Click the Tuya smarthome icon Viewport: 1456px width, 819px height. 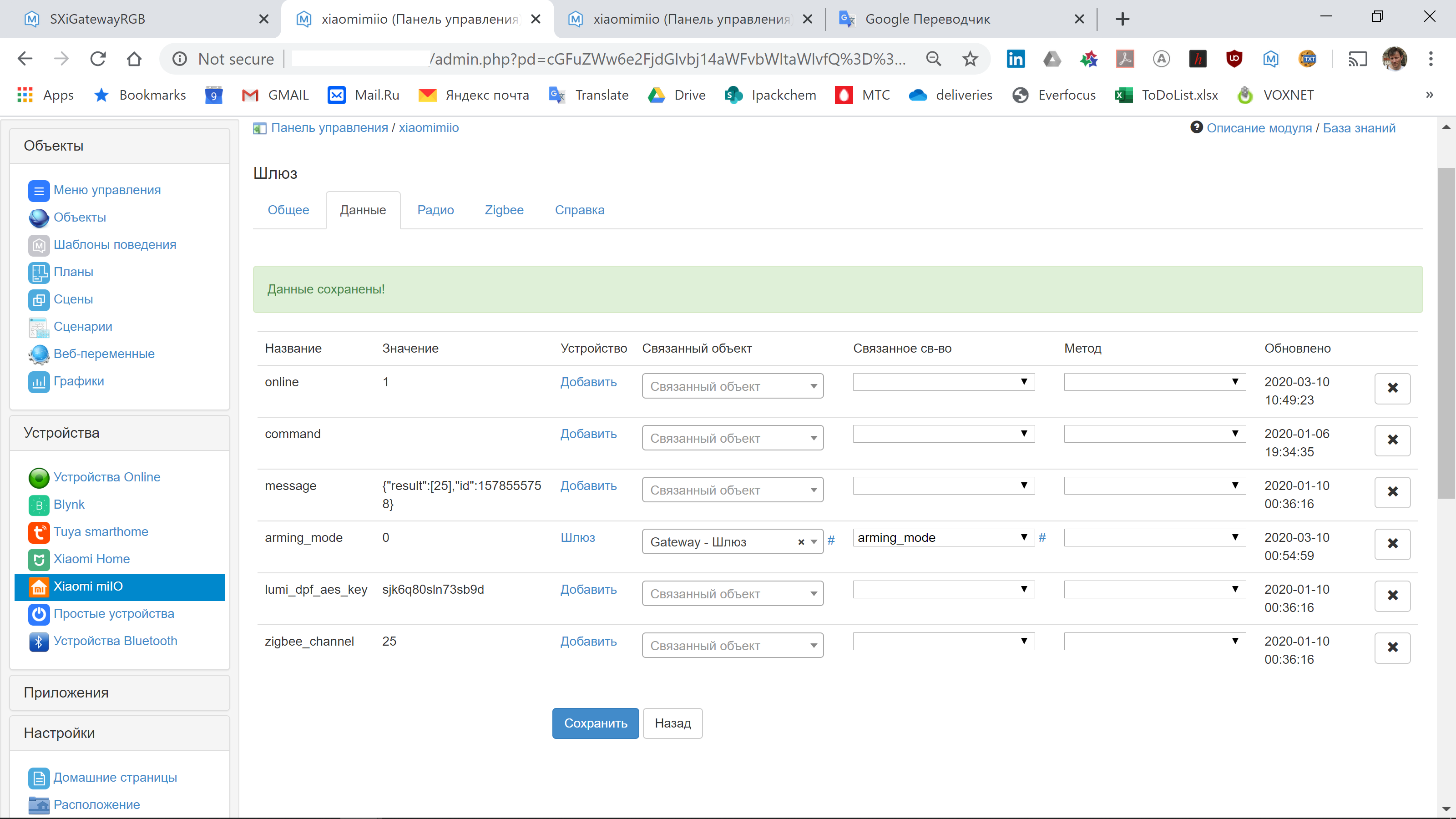38,532
